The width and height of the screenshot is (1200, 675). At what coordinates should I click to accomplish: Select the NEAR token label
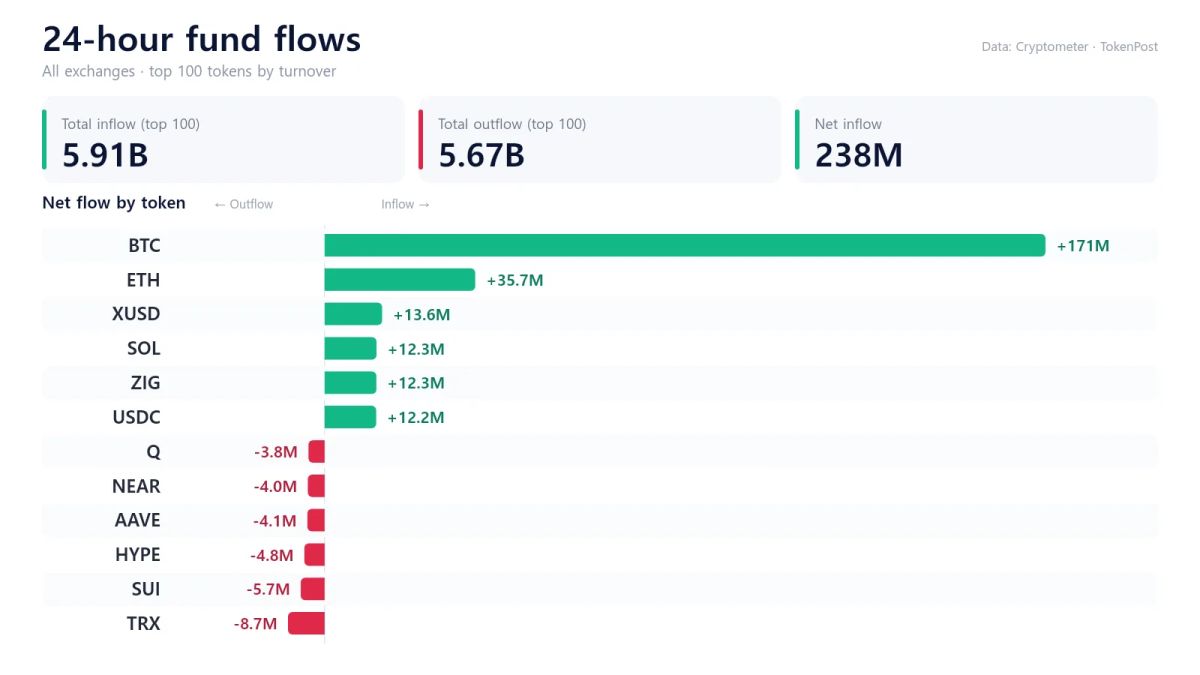136,486
